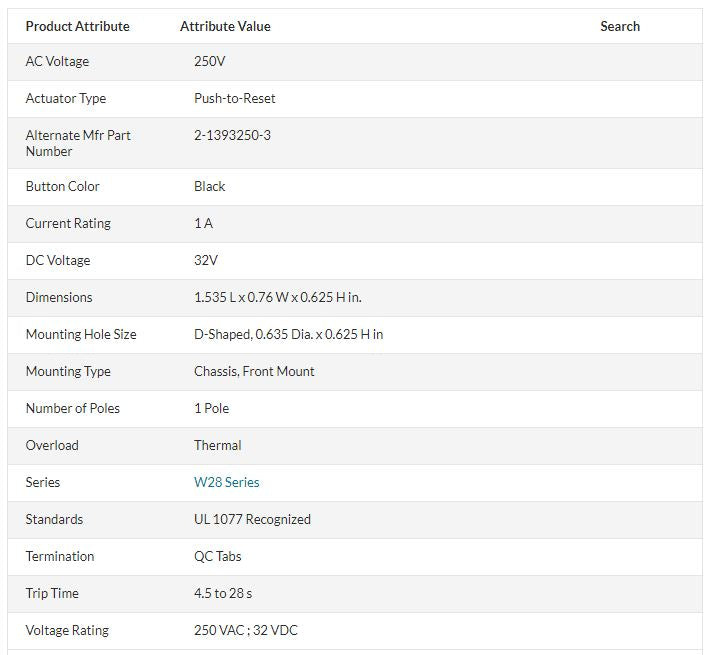Click the Push-to-Reset actuator value
This screenshot has width=710, height=655.
pyautogui.click(x=235, y=98)
